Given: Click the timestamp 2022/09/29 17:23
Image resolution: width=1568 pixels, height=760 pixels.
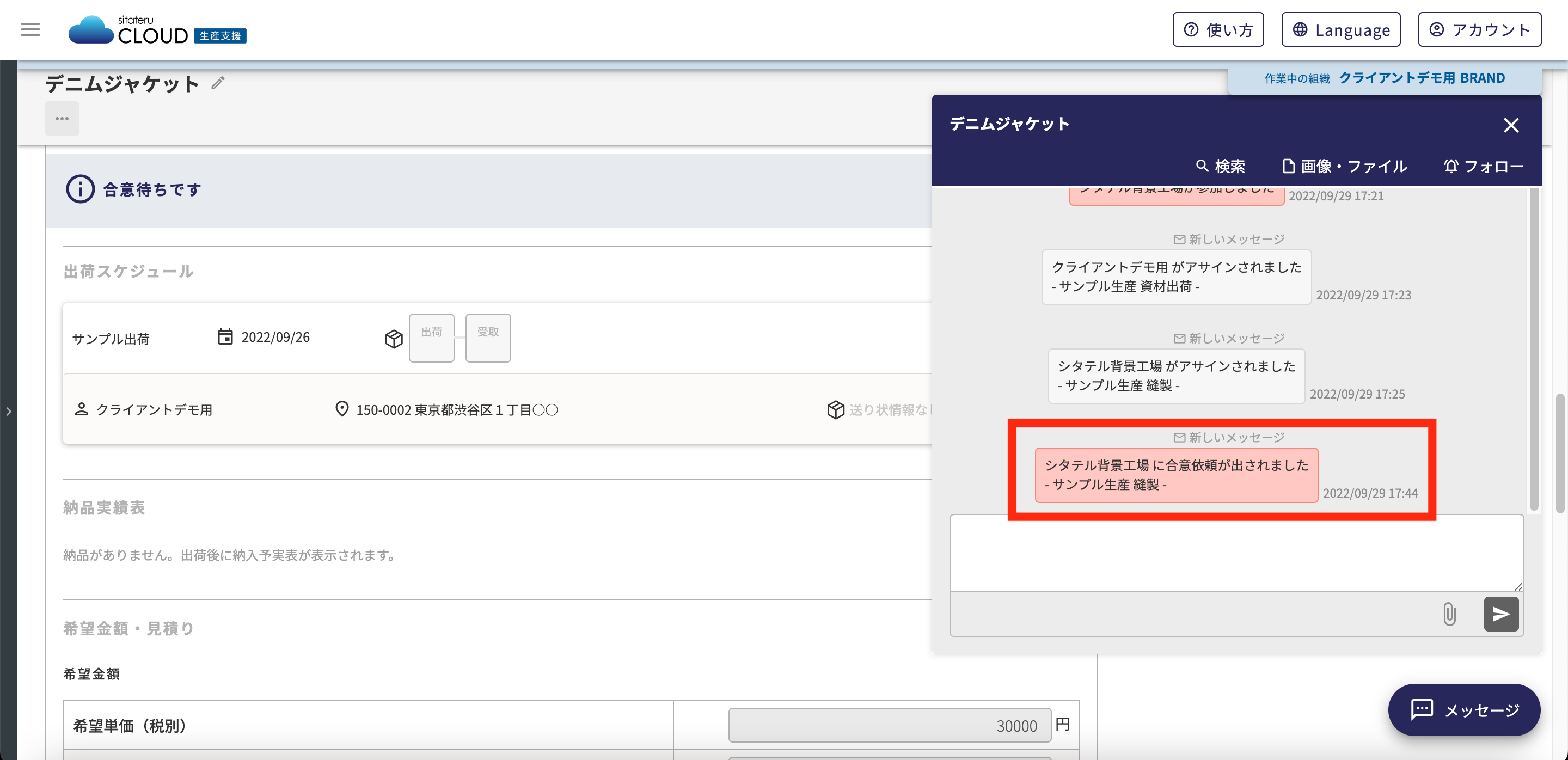Looking at the screenshot, I should click(1363, 295).
